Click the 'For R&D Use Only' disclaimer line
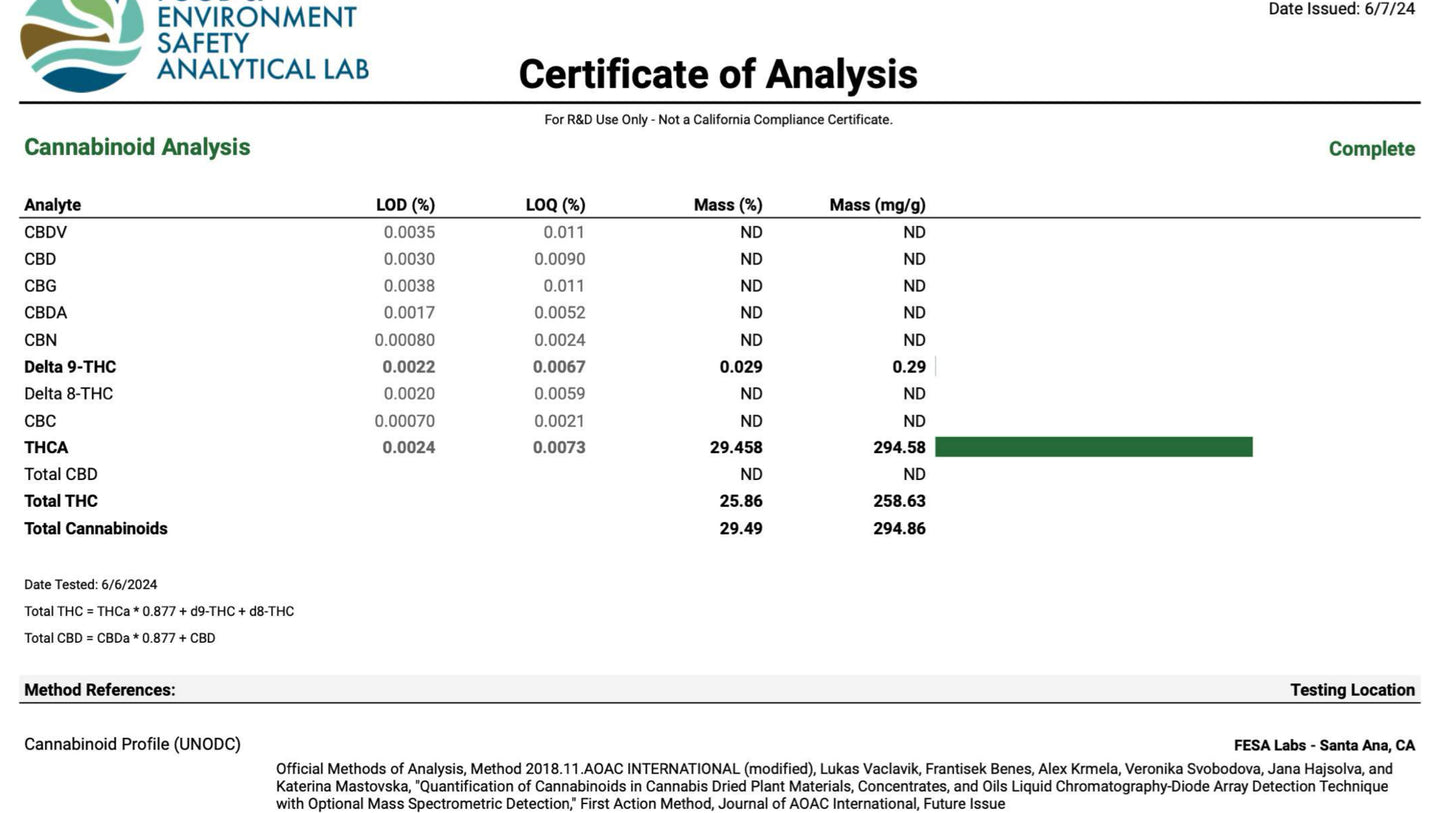This screenshot has height=813, width=1445. (x=718, y=120)
